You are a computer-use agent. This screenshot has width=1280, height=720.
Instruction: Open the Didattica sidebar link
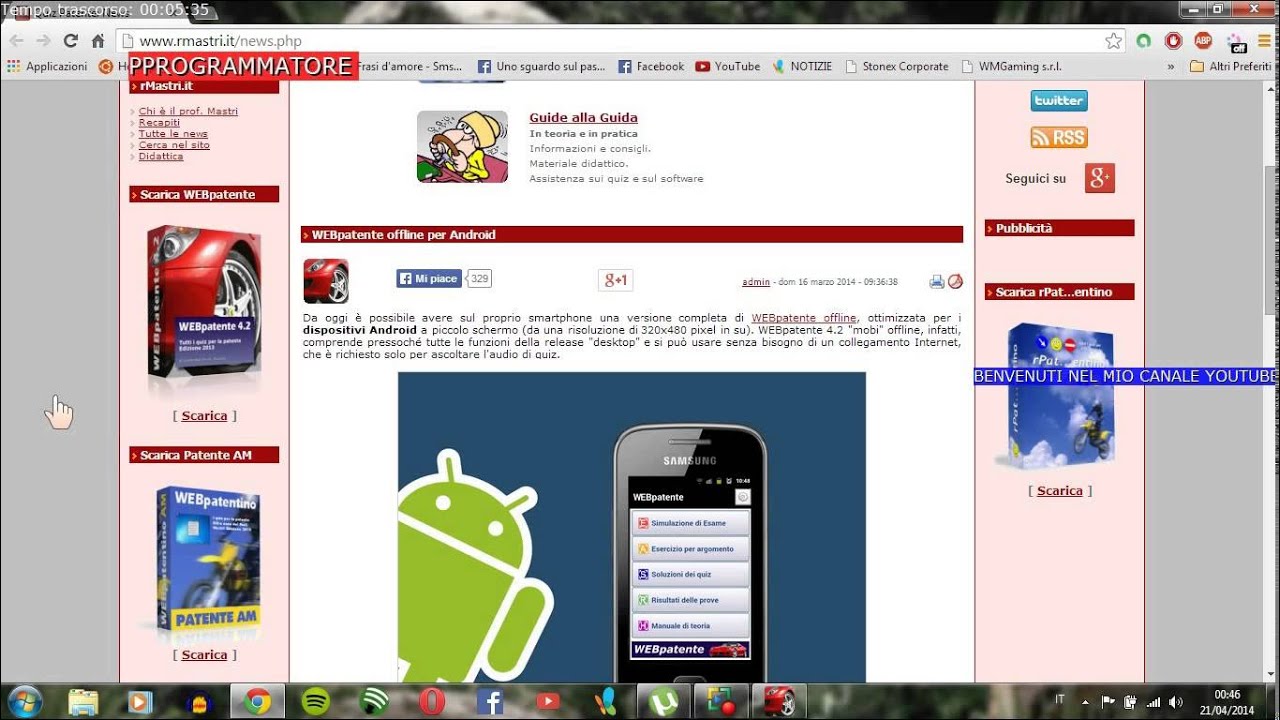(x=161, y=156)
